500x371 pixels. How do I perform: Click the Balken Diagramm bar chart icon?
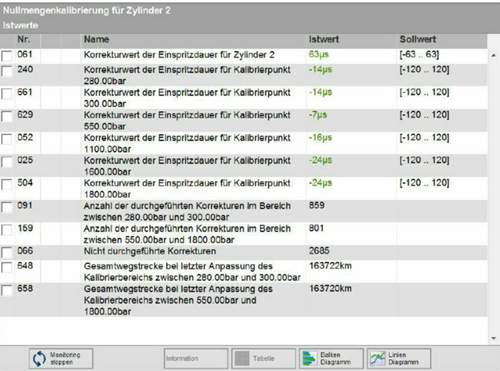tap(309, 359)
